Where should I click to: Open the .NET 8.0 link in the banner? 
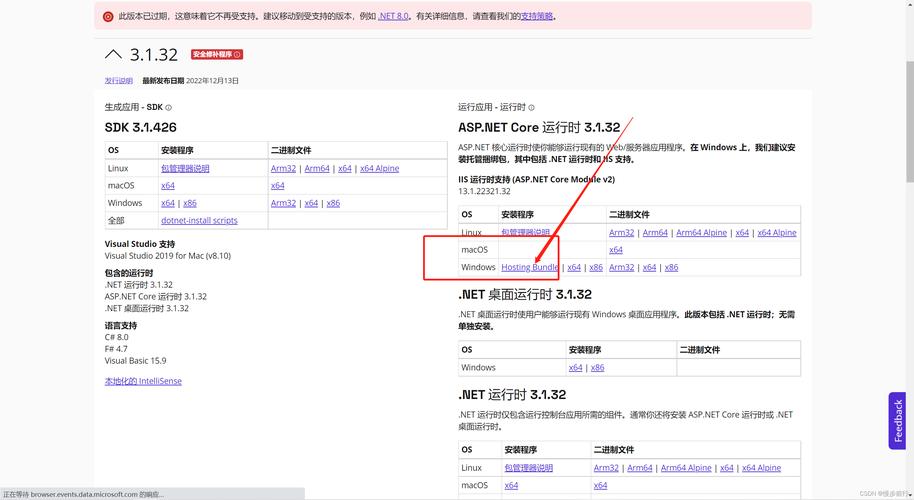(392, 16)
